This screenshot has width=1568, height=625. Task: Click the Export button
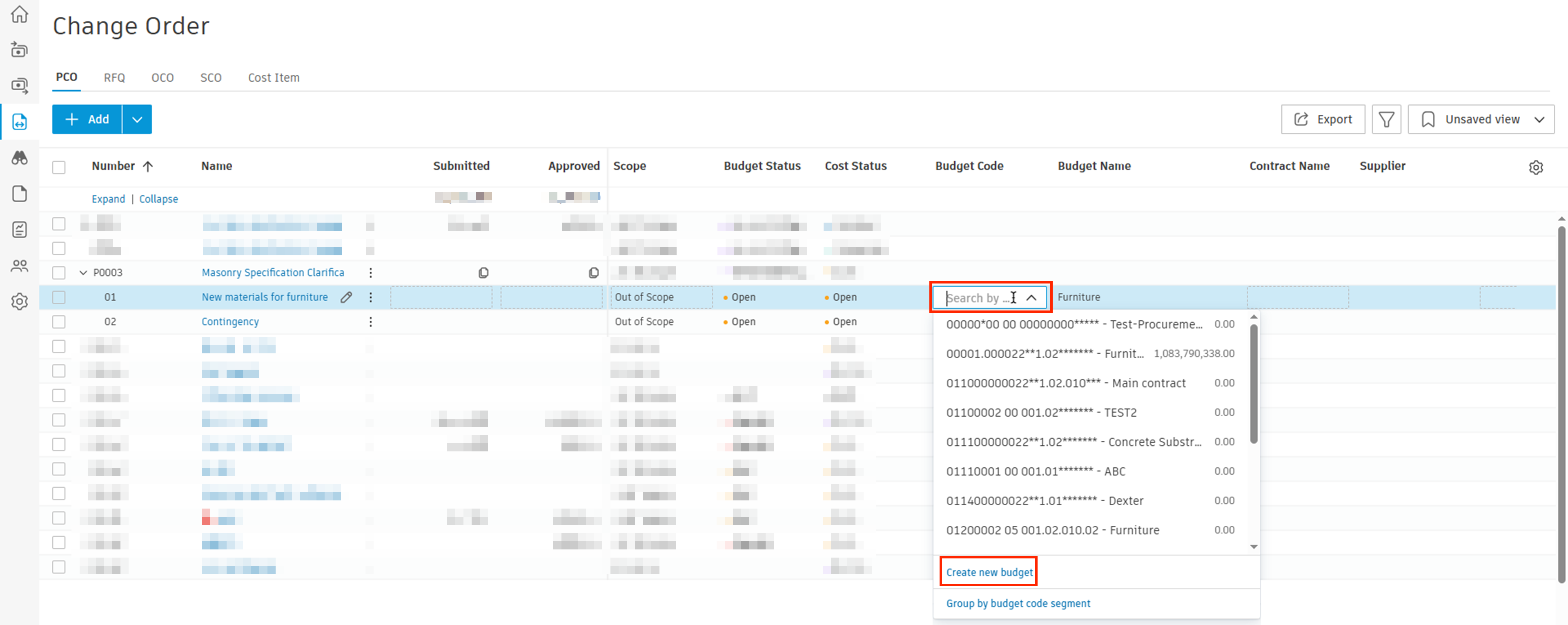pos(1323,119)
